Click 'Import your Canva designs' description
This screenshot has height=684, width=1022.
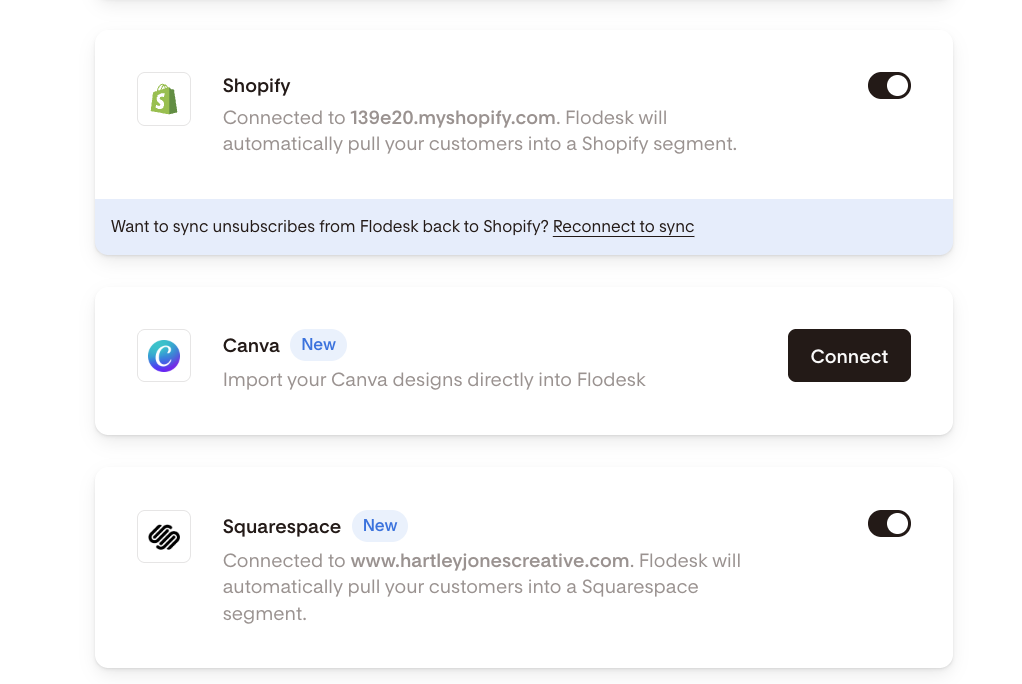pyautogui.click(x=434, y=380)
